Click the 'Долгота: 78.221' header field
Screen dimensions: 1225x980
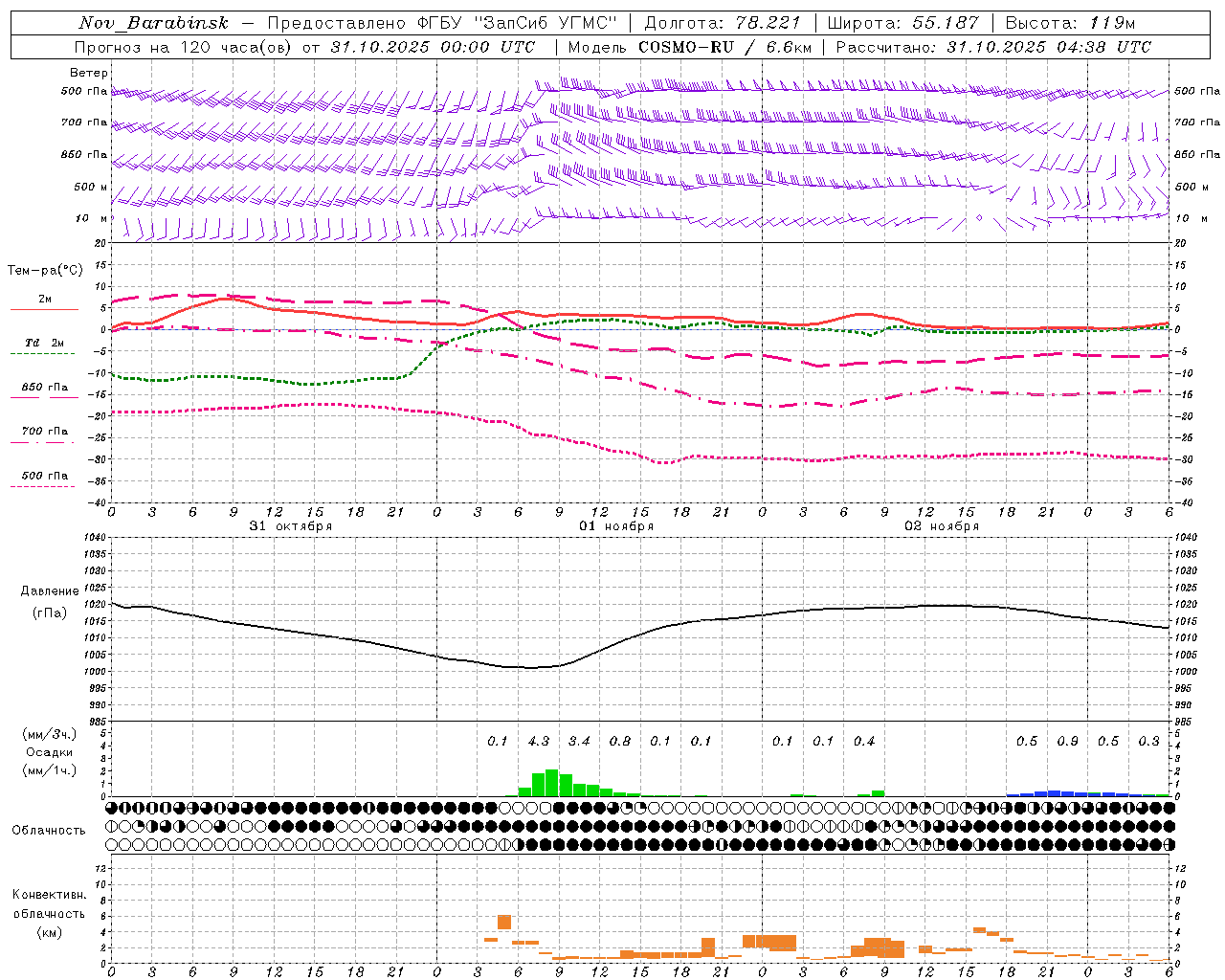coord(722,23)
